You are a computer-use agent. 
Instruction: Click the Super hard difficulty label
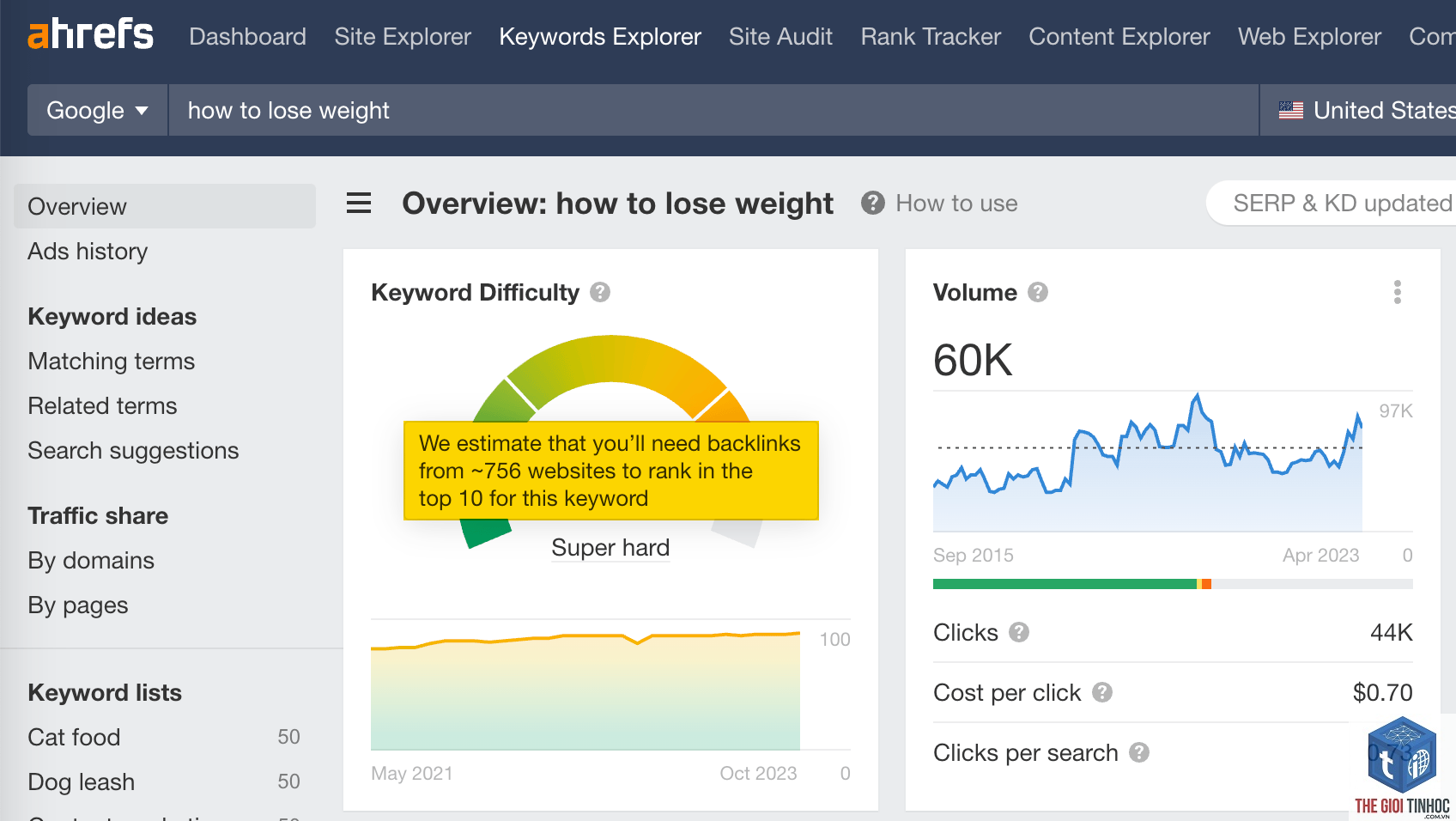(x=610, y=548)
